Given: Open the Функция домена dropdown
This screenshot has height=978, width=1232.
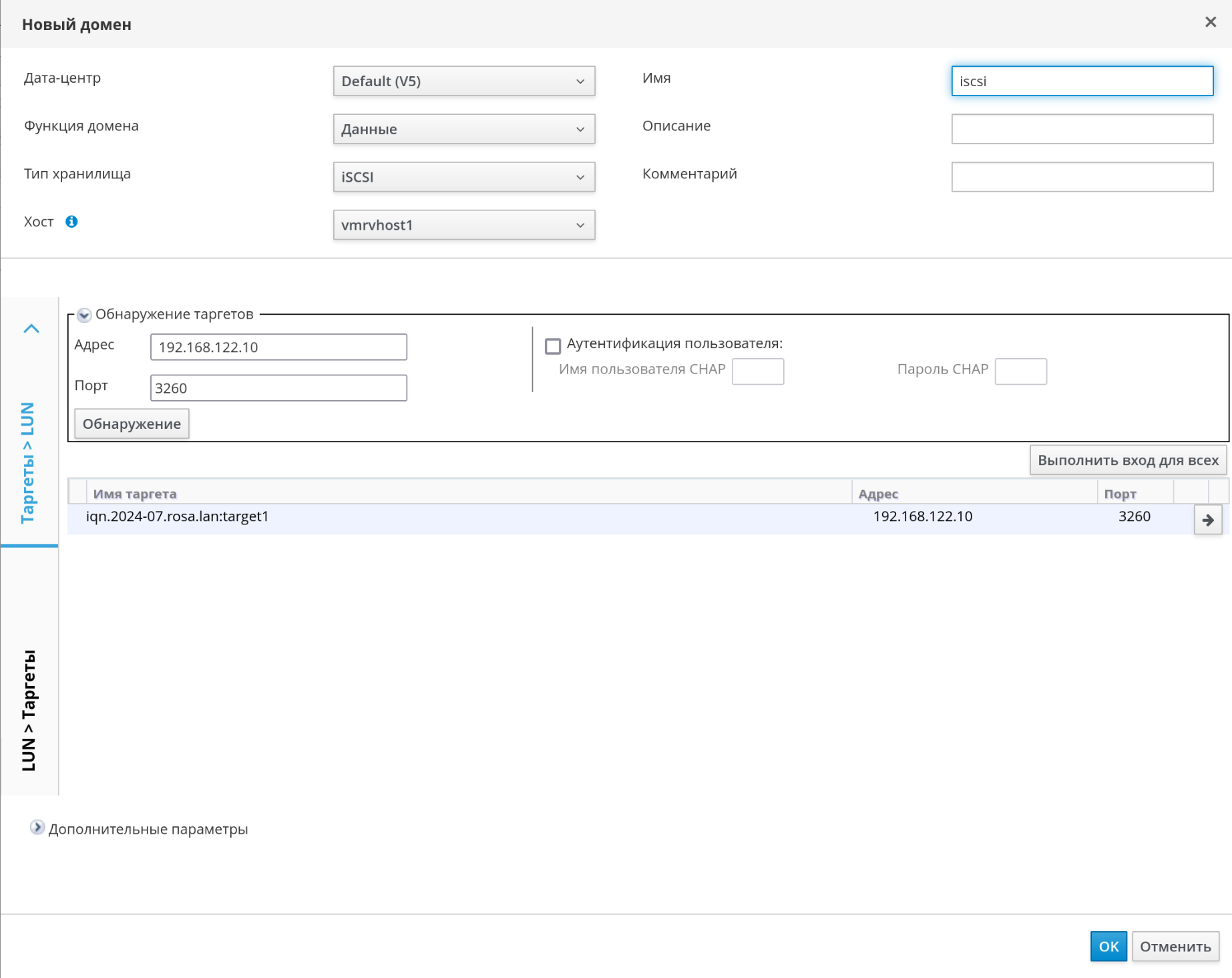Looking at the screenshot, I should pos(463,129).
